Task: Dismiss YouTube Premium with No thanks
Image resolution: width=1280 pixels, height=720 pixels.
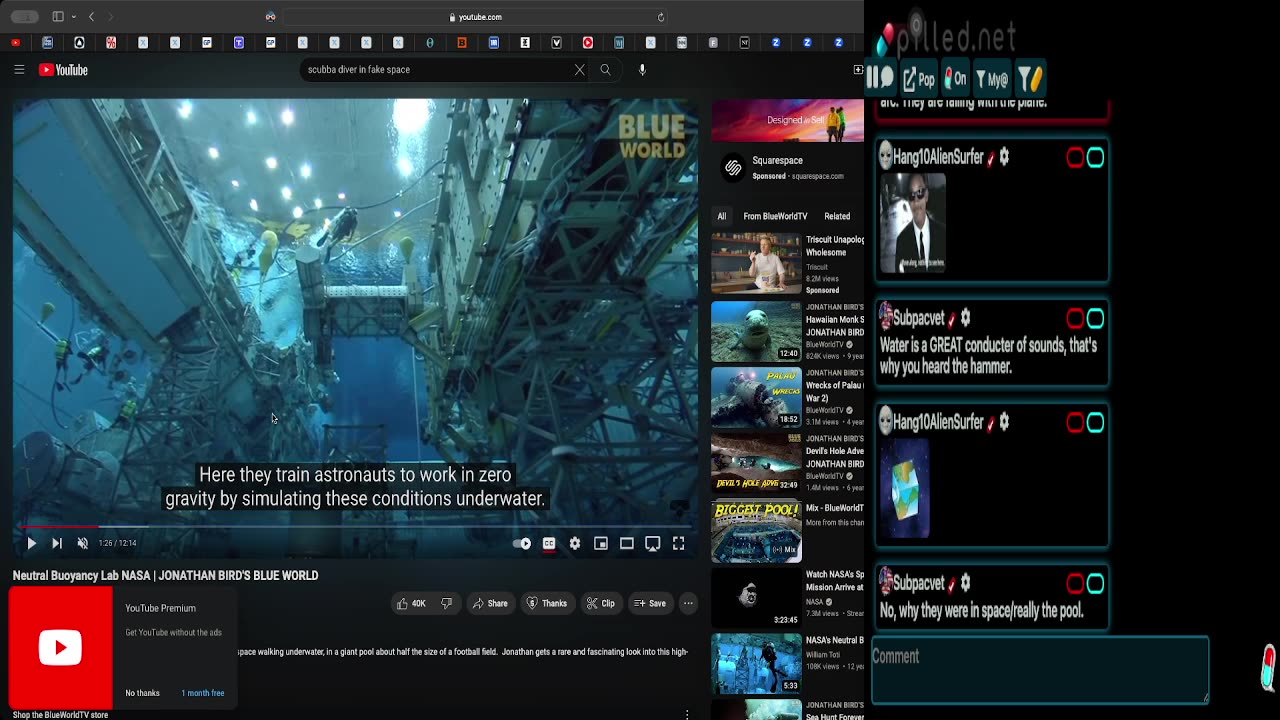Action: [x=142, y=693]
